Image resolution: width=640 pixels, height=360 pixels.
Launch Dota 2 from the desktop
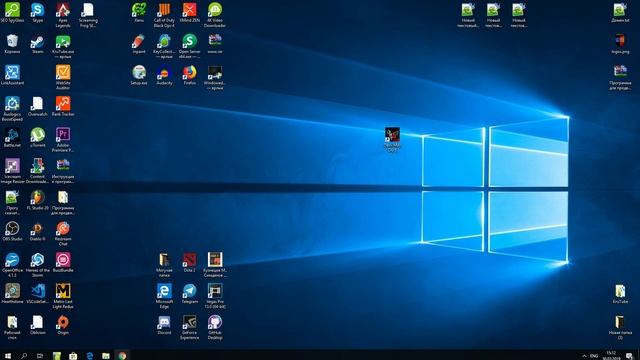pyautogui.click(x=189, y=263)
